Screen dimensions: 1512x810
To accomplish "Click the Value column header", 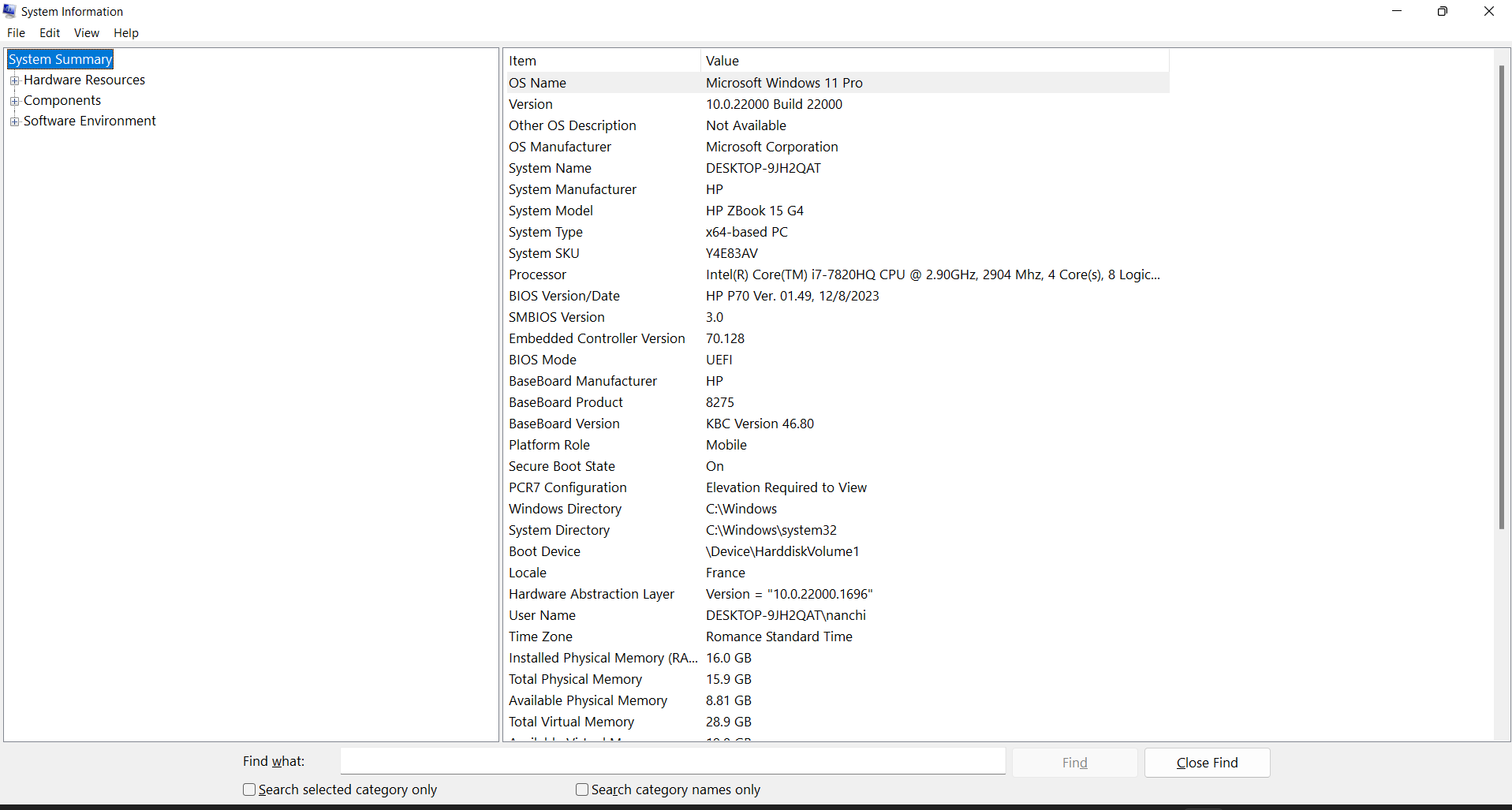I will [935, 61].
